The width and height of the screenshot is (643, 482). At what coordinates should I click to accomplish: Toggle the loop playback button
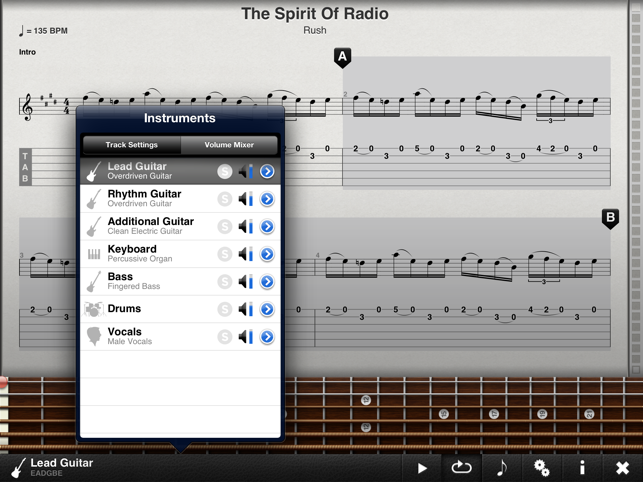tap(461, 468)
